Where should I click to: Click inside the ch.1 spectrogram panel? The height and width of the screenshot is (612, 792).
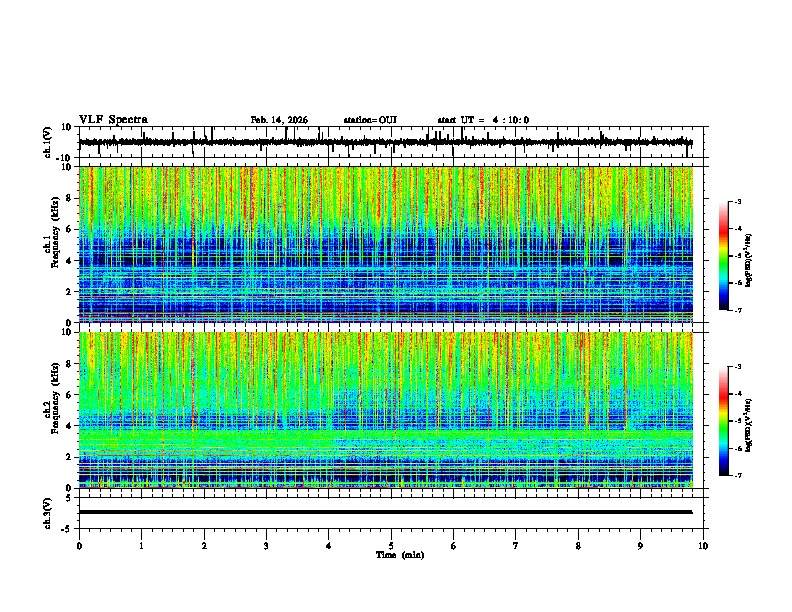click(386, 244)
